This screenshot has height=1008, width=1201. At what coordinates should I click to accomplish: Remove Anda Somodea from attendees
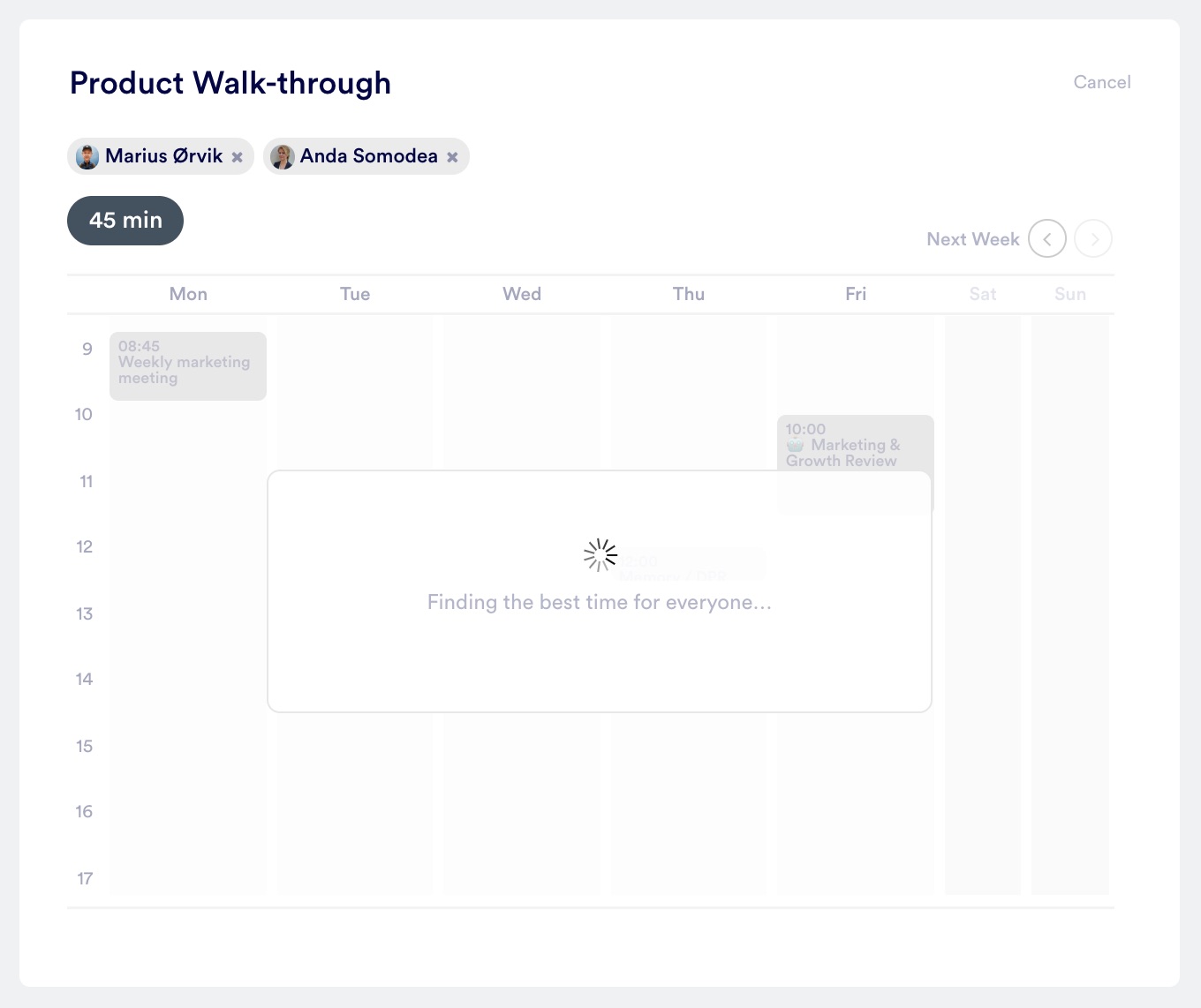tap(452, 157)
